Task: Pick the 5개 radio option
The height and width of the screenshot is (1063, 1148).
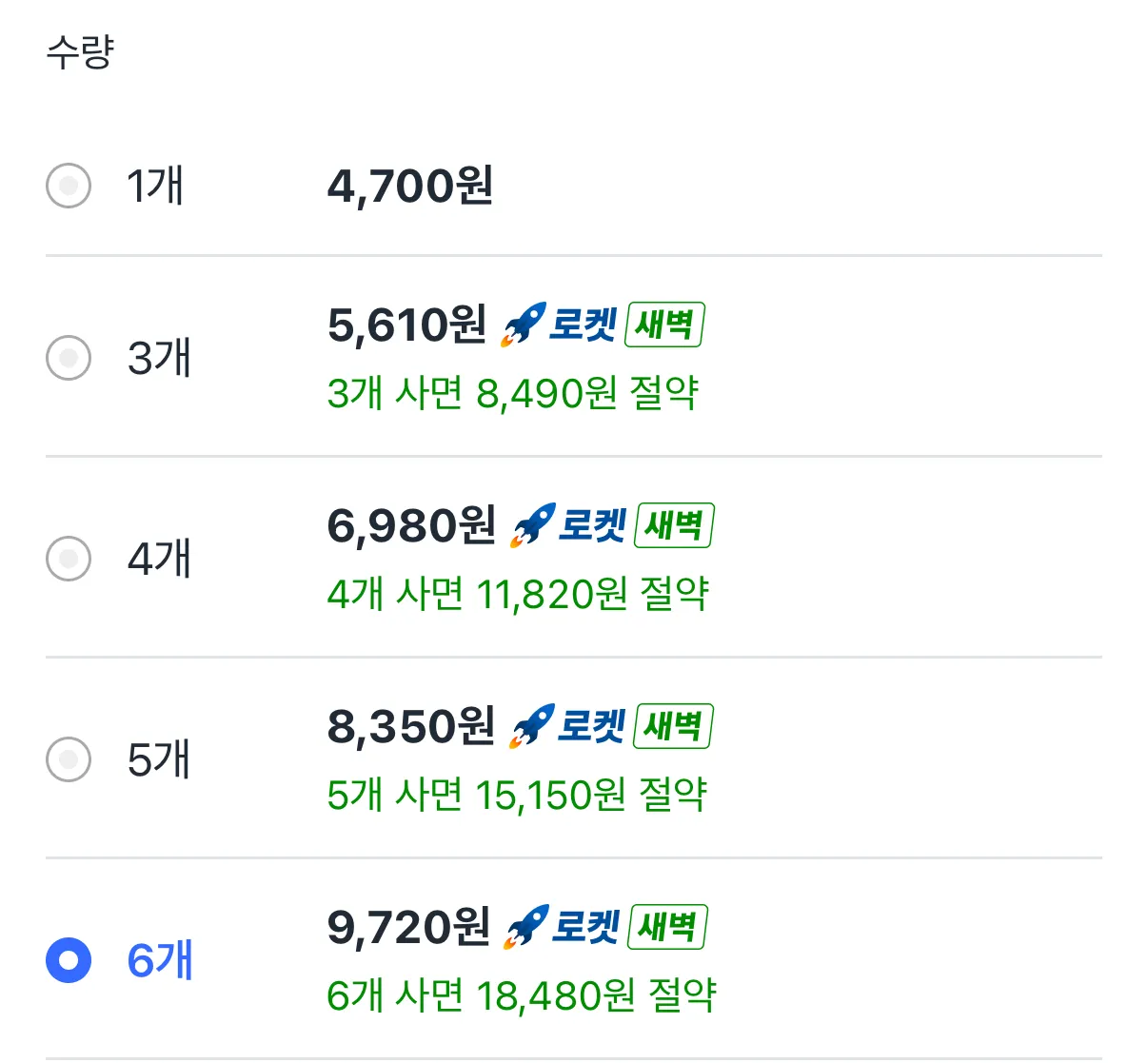Action: (x=69, y=759)
